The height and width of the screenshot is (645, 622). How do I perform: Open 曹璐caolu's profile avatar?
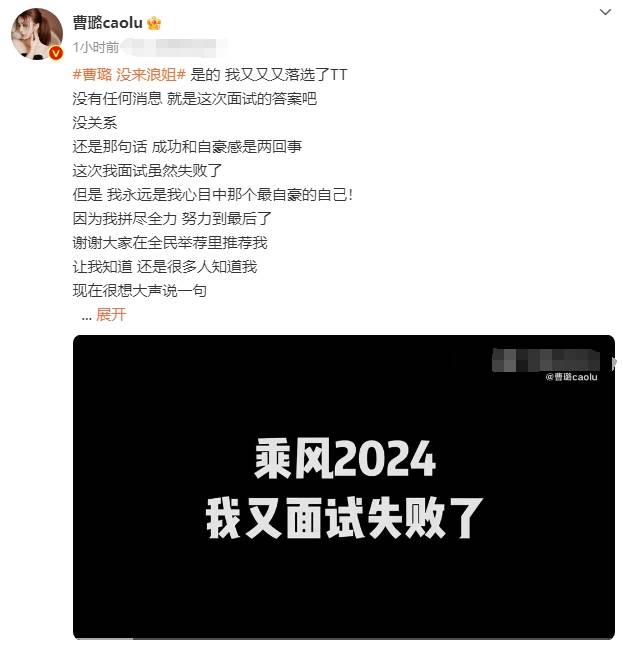point(37,34)
